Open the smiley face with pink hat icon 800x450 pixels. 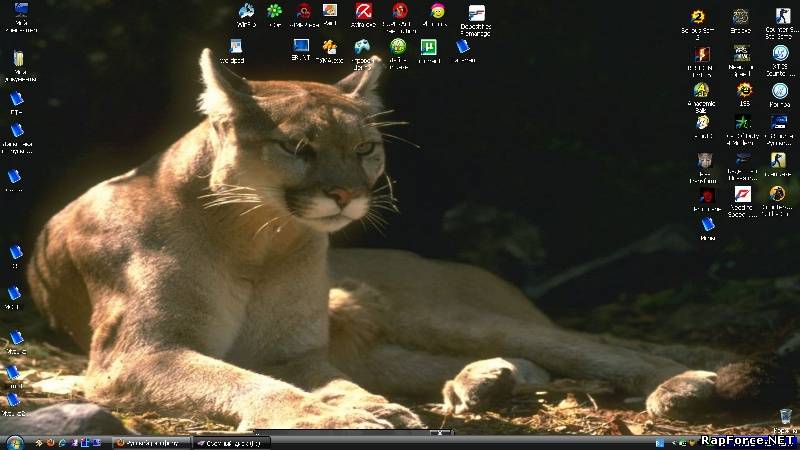pyautogui.click(x=437, y=10)
